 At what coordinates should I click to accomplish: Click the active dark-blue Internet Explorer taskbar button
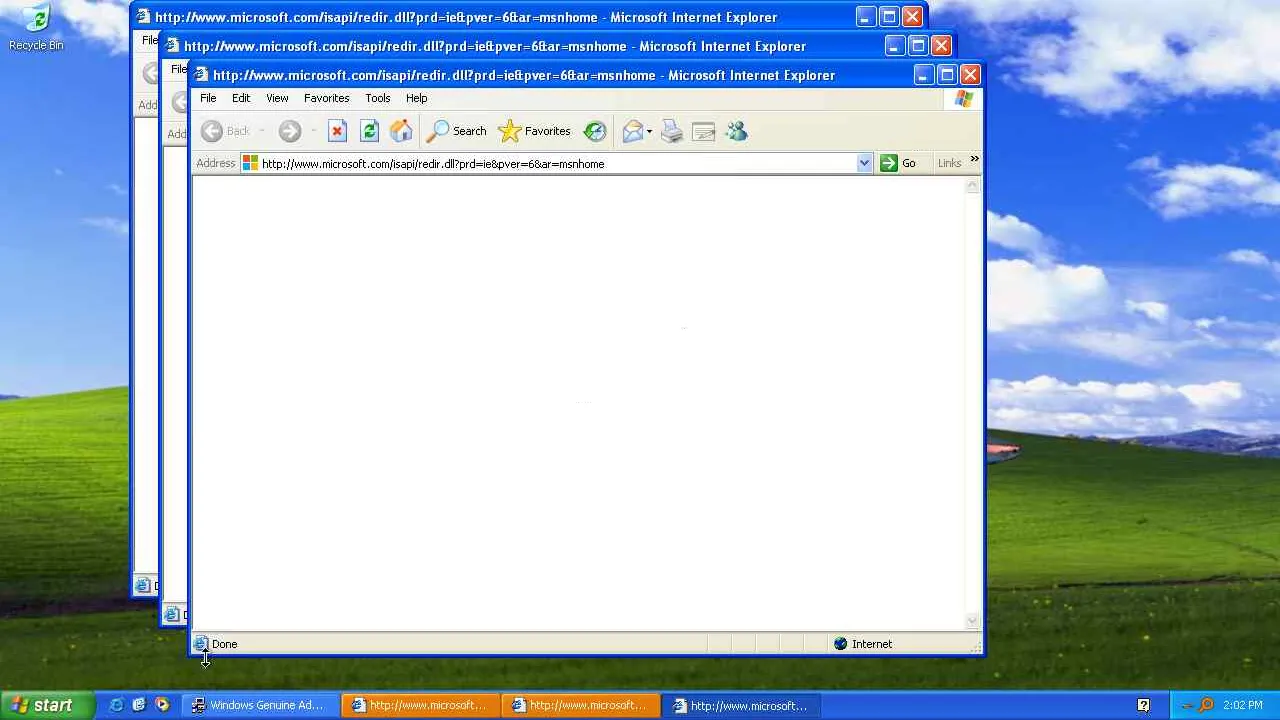pos(742,705)
